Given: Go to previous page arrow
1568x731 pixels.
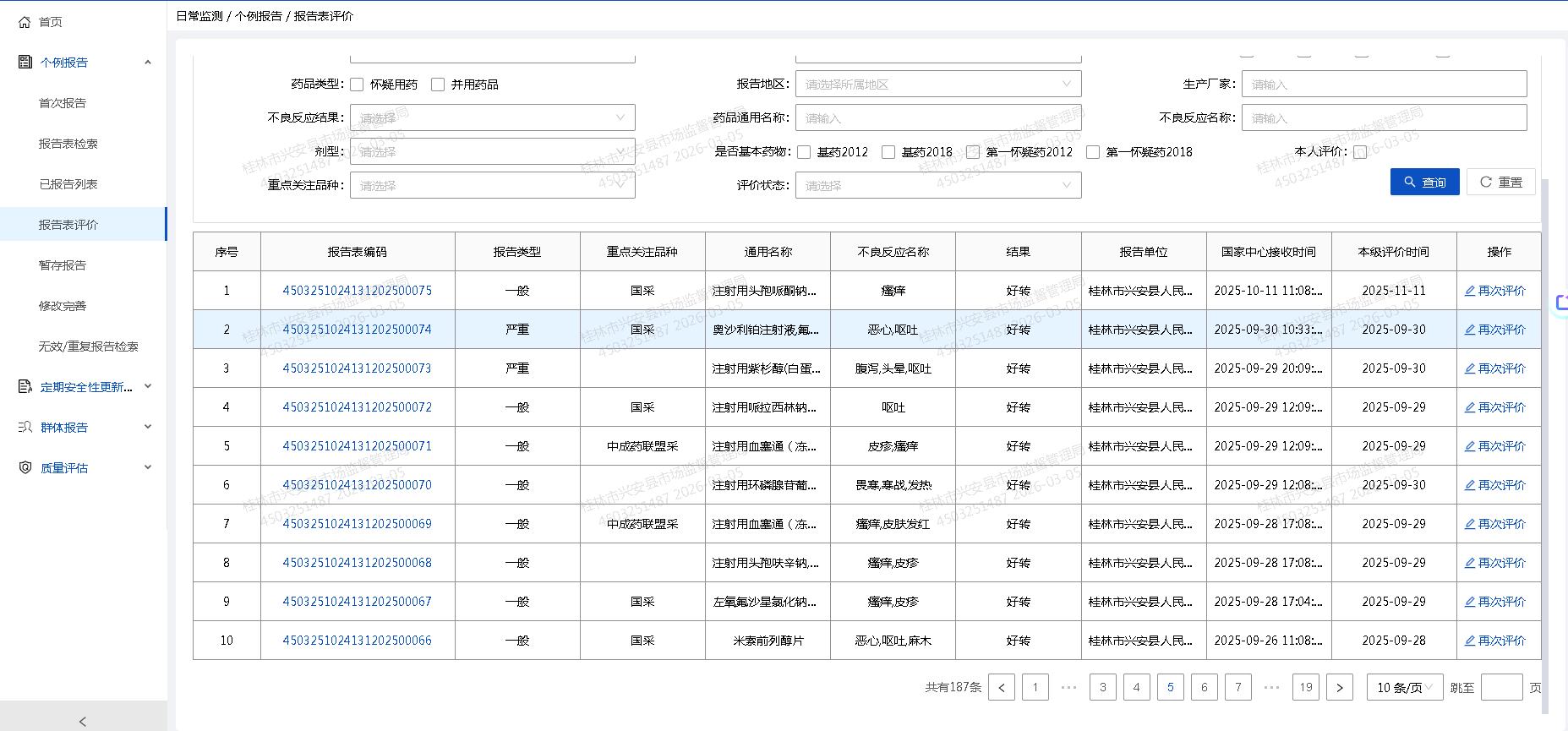Looking at the screenshot, I should click(1001, 687).
